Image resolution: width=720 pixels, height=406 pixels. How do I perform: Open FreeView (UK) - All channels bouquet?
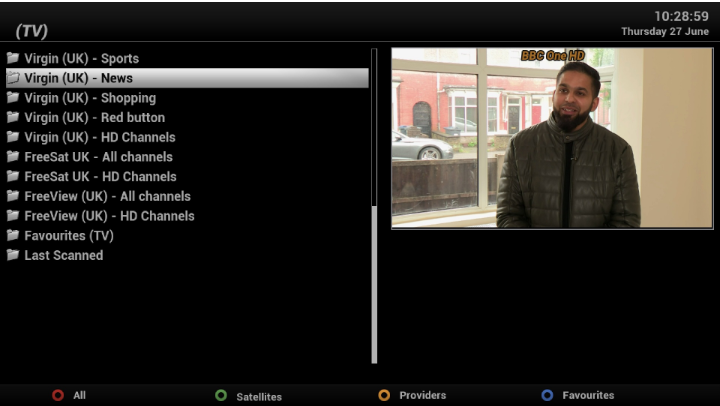[187, 197]
